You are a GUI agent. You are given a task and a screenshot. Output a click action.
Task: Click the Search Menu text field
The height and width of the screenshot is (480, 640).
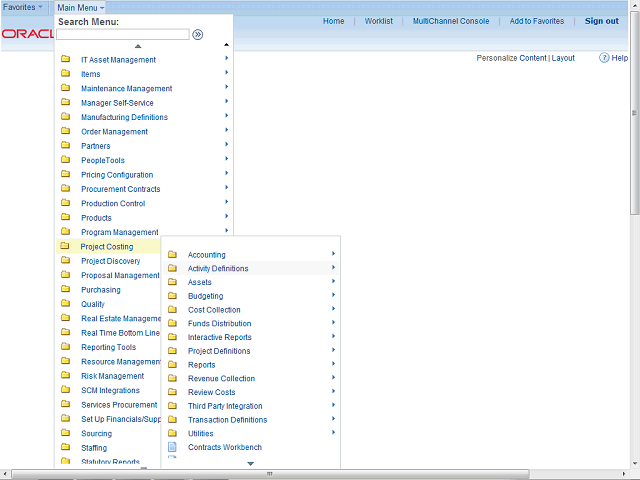(122, 34)
